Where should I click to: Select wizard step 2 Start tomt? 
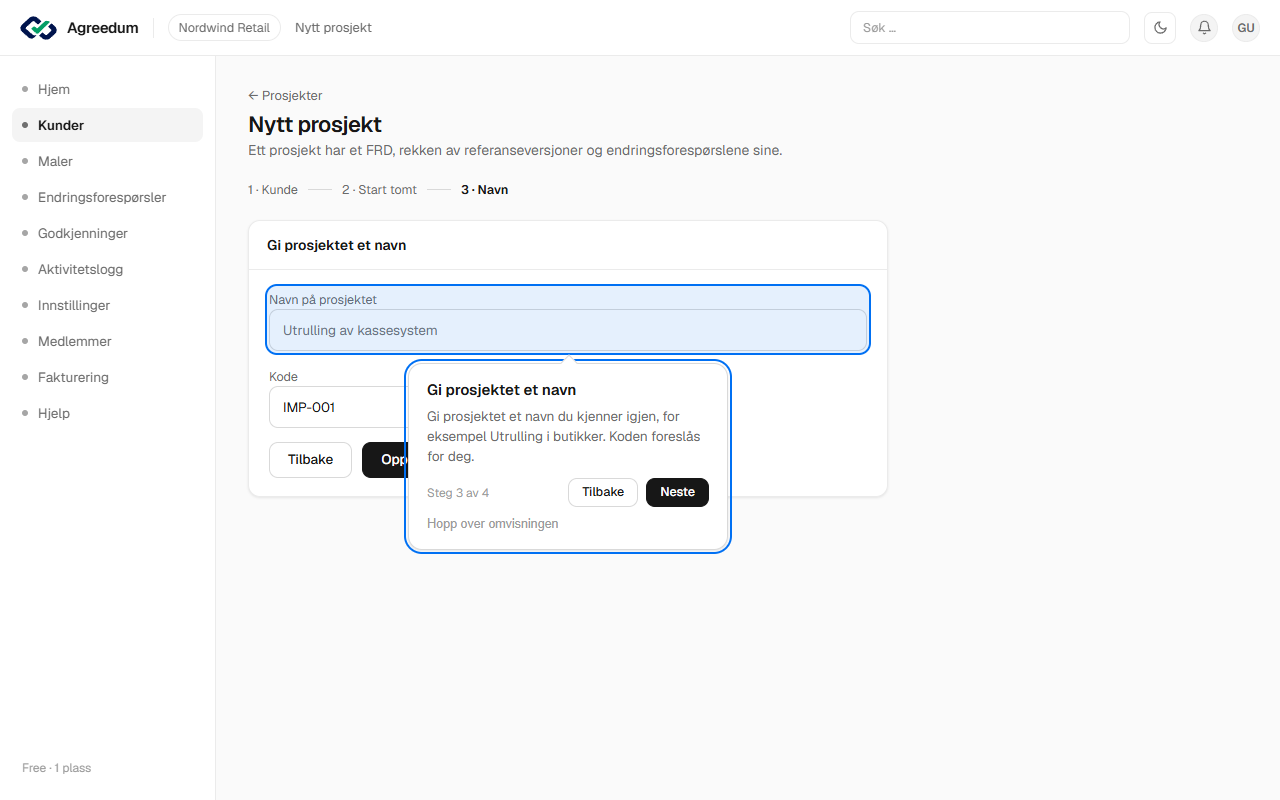pyautogui.click(x=379, y=190)
